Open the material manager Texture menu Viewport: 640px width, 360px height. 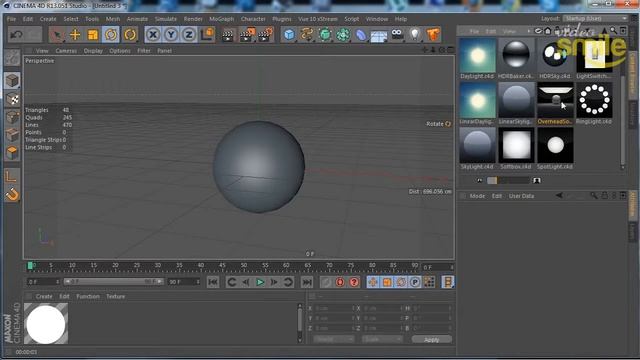(116, 296)
